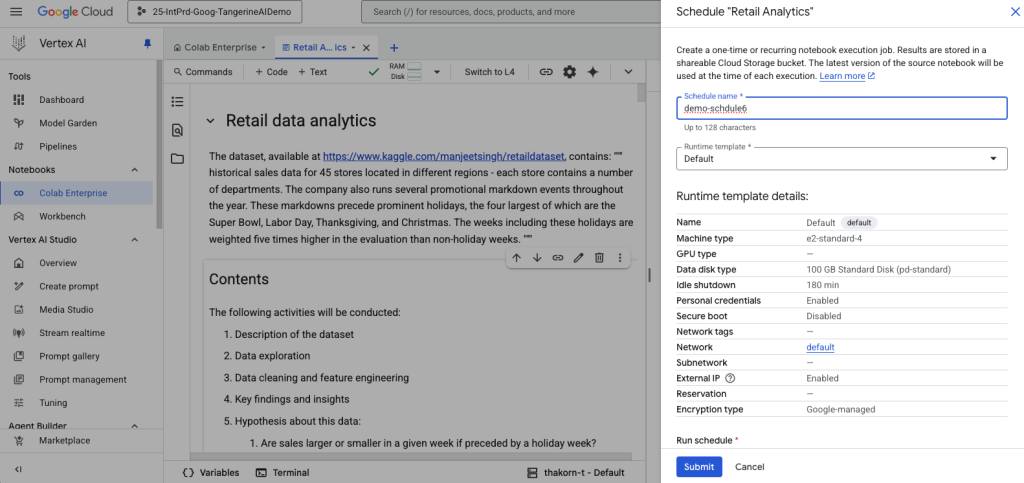Image resolution: width=1024 pixels, height=483 pixels.
Task: Open Create prompt page
Action: (x=69, y=286)
